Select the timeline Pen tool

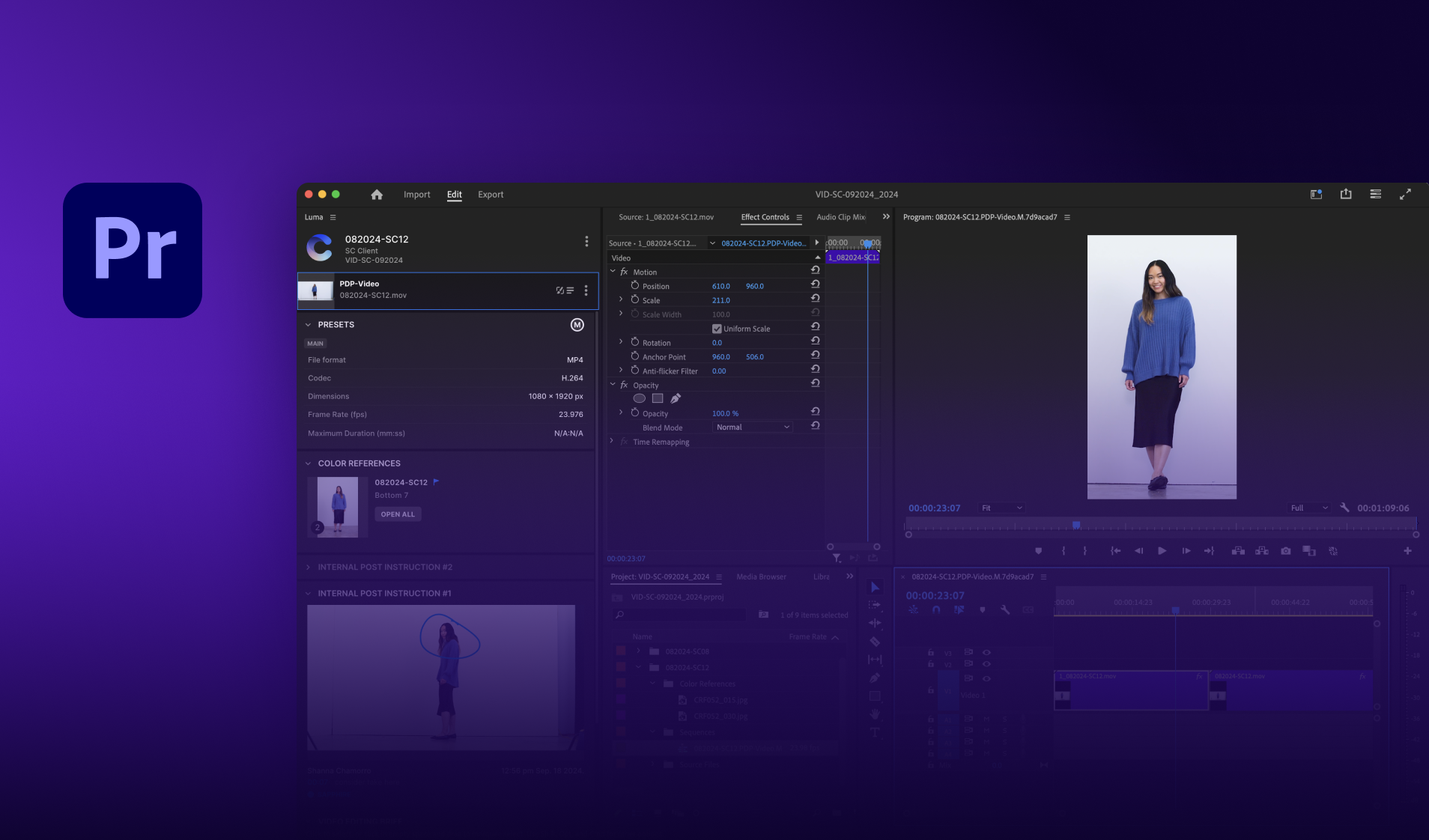[x=874, y=678]
